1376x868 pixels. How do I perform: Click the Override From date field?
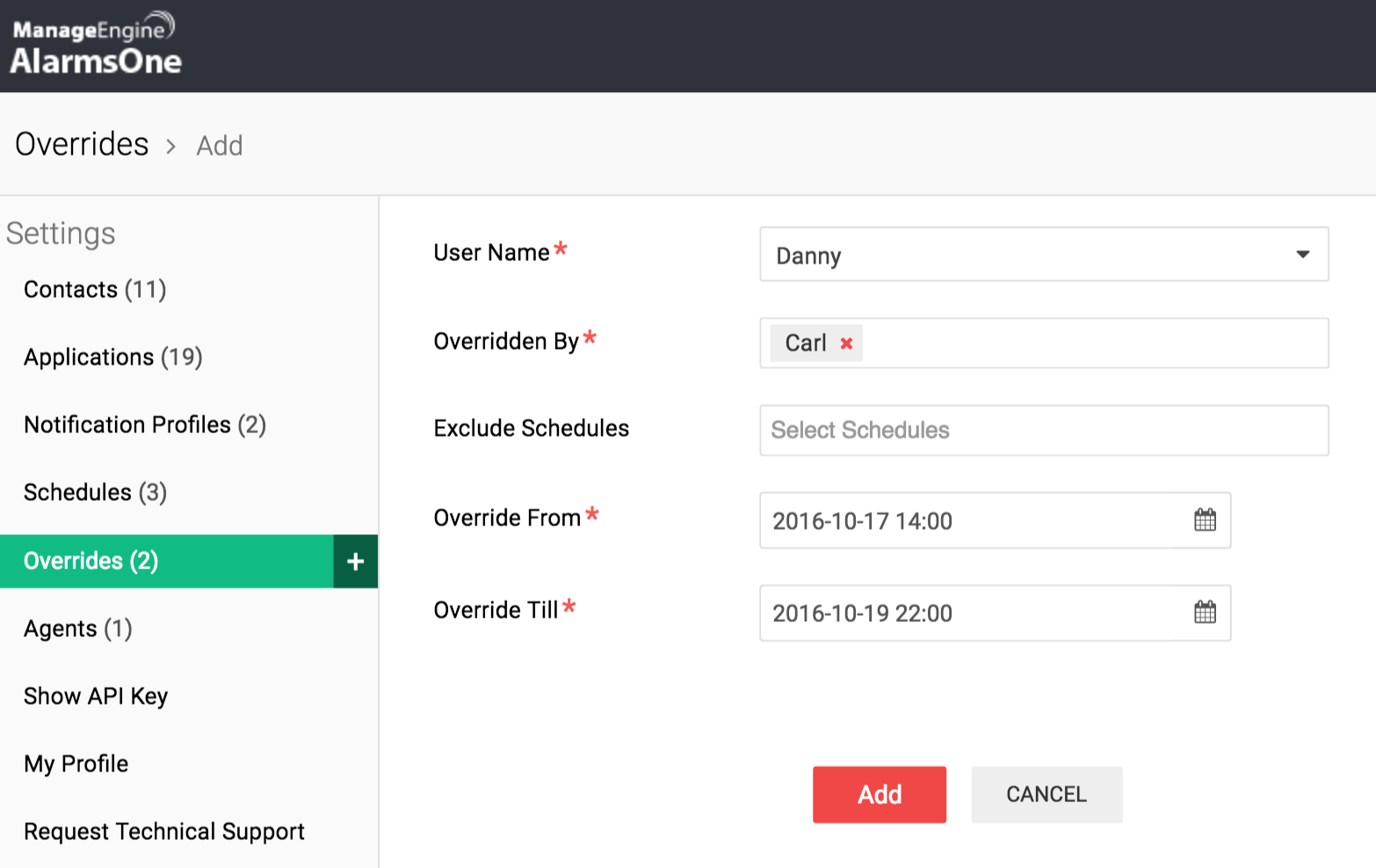pyautogui.click(x=995, y=520)
